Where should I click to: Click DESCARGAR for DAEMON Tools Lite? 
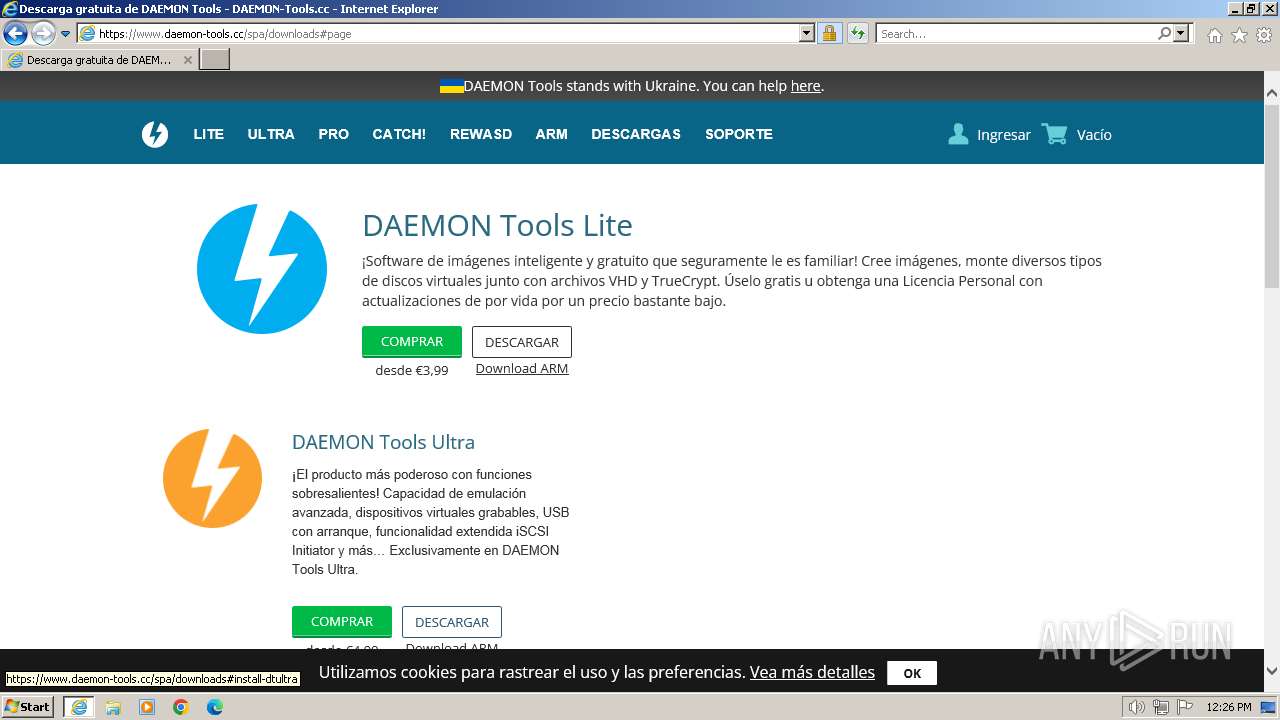522,342
